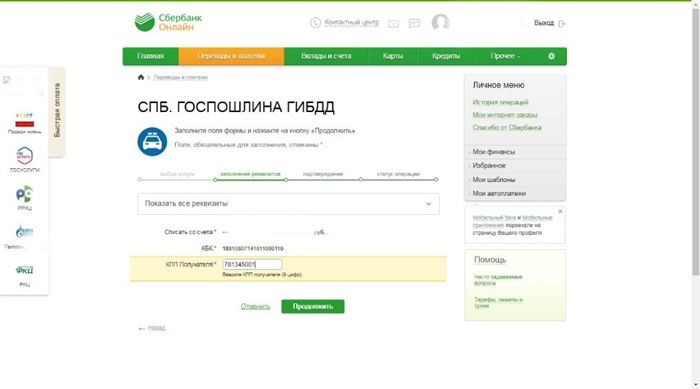
Task: Click the home breadcrumb icon
Action: pos(141,77)
